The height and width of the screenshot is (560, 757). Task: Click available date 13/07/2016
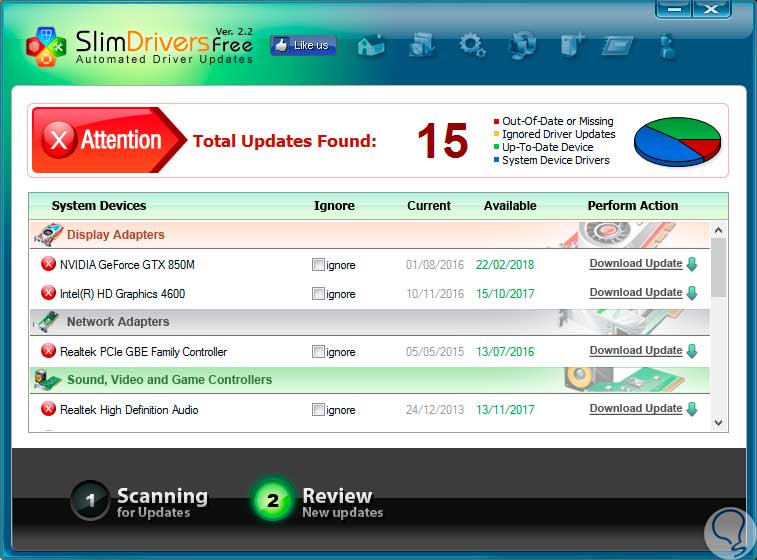[505, 351]
